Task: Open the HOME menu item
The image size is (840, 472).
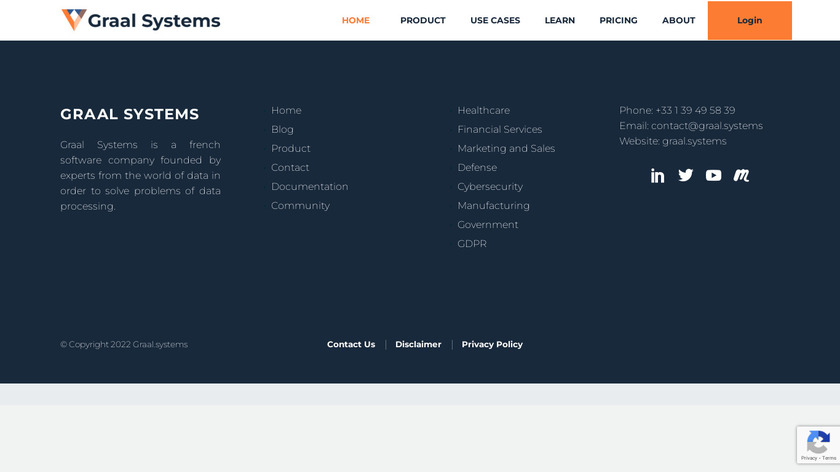Action: point(356,20)
